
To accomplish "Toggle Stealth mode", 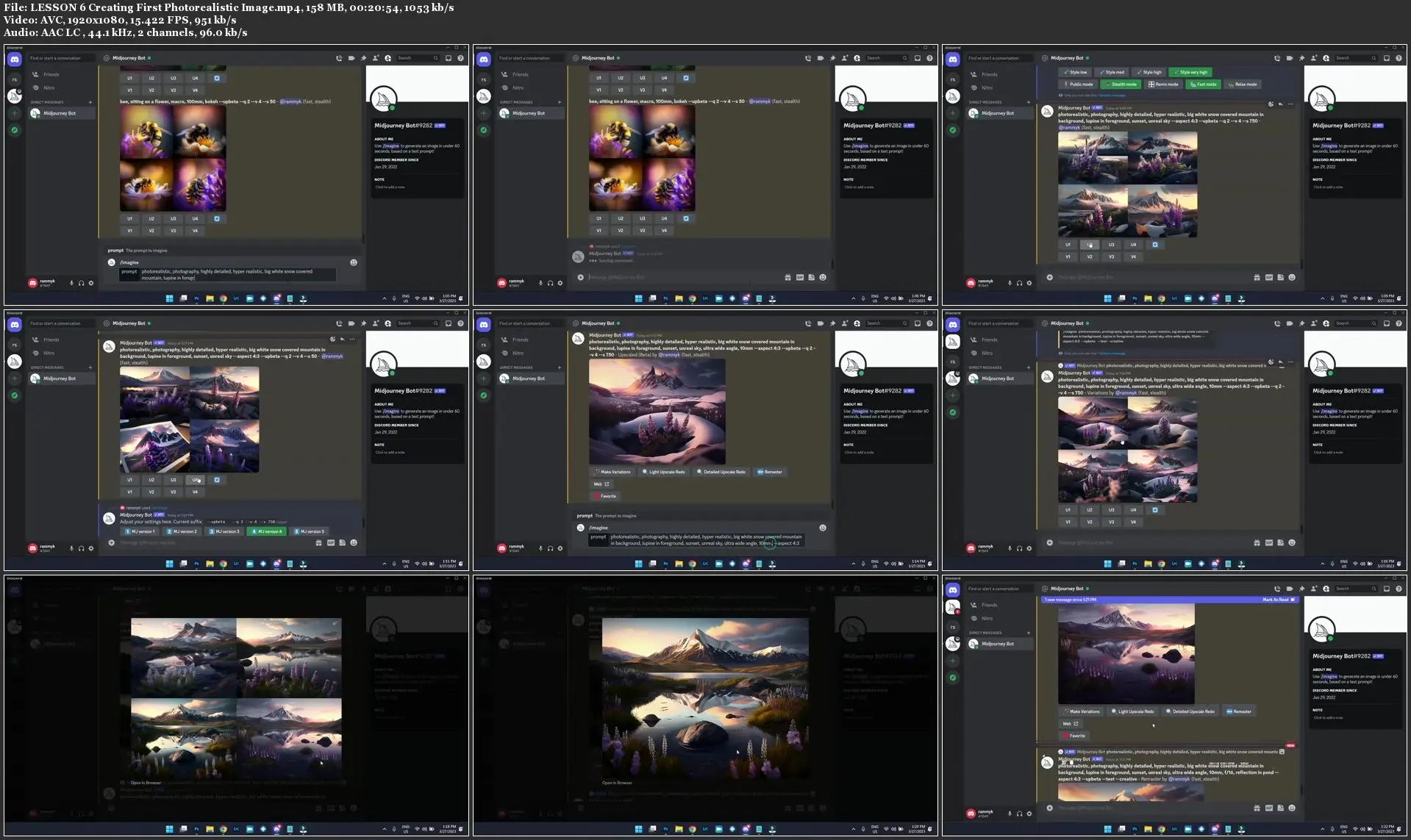I will (x=1121, y=85).
